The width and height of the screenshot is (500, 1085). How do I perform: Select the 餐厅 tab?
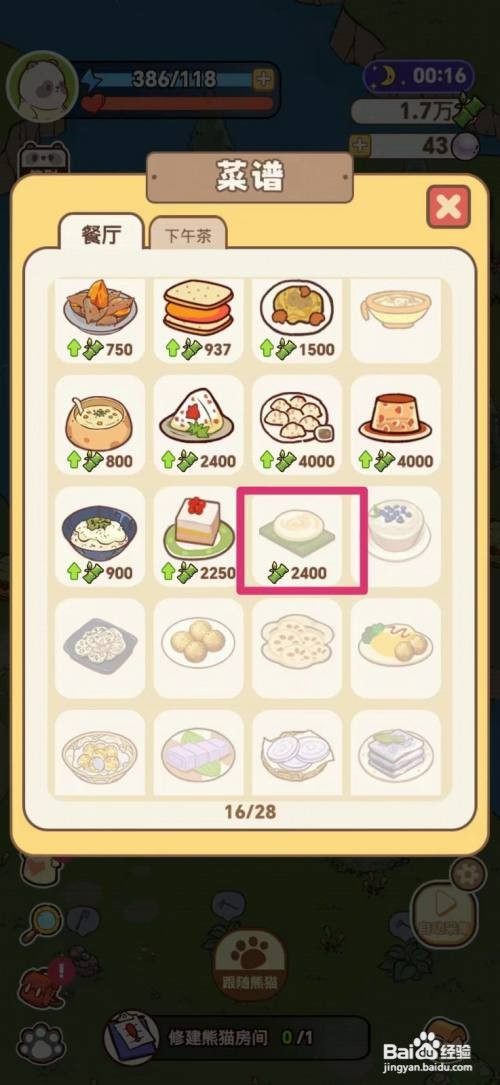(102, 233)
